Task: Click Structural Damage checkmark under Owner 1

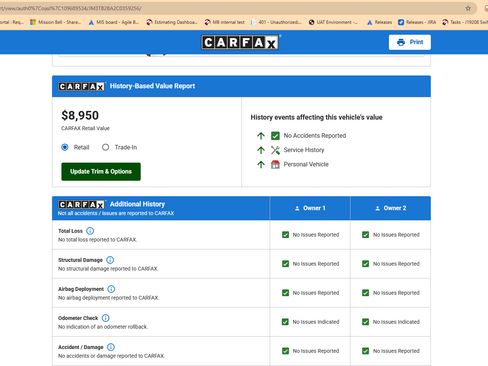Action: (285, 264)
